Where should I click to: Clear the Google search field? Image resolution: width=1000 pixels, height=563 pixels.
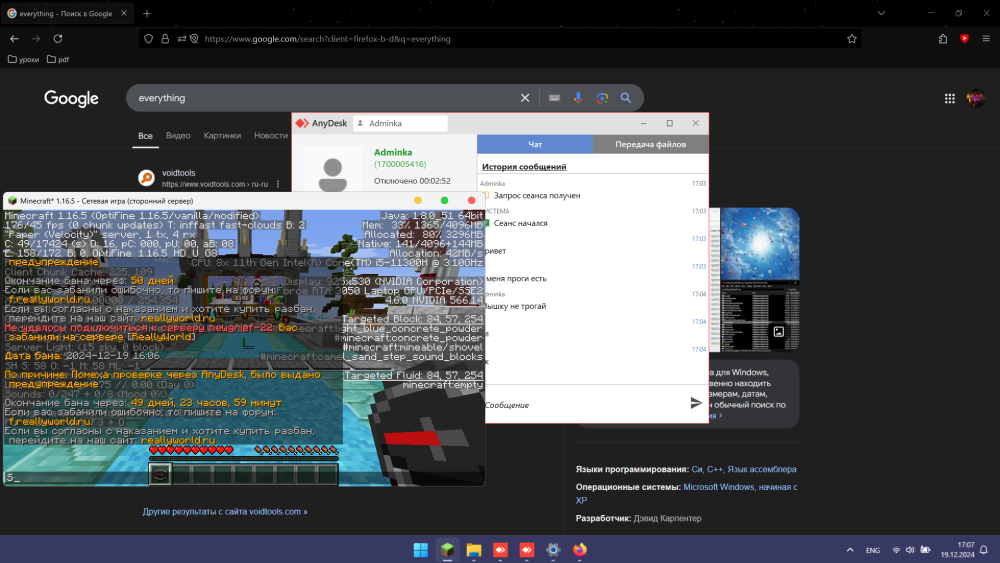(x=525, y=98)
